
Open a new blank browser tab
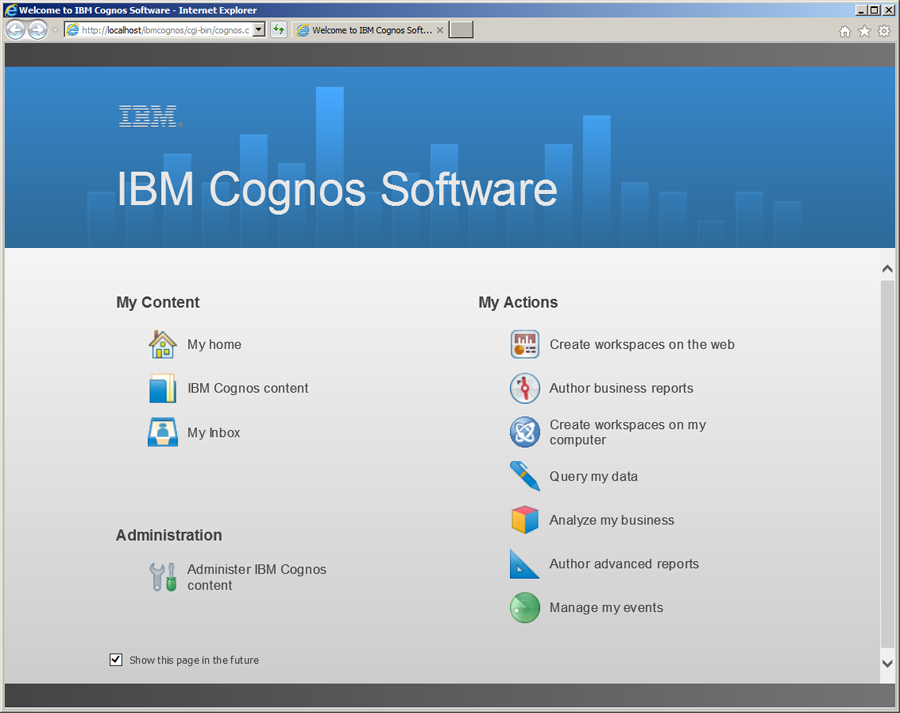pos(461,30)
